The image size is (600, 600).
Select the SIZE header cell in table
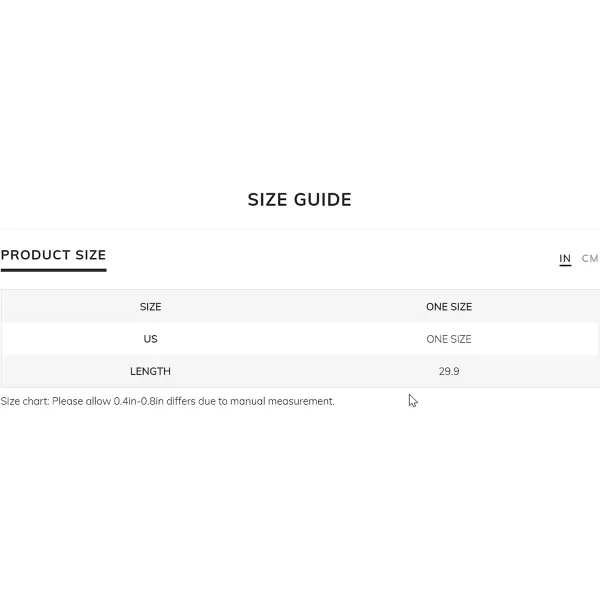click(150, 307)
